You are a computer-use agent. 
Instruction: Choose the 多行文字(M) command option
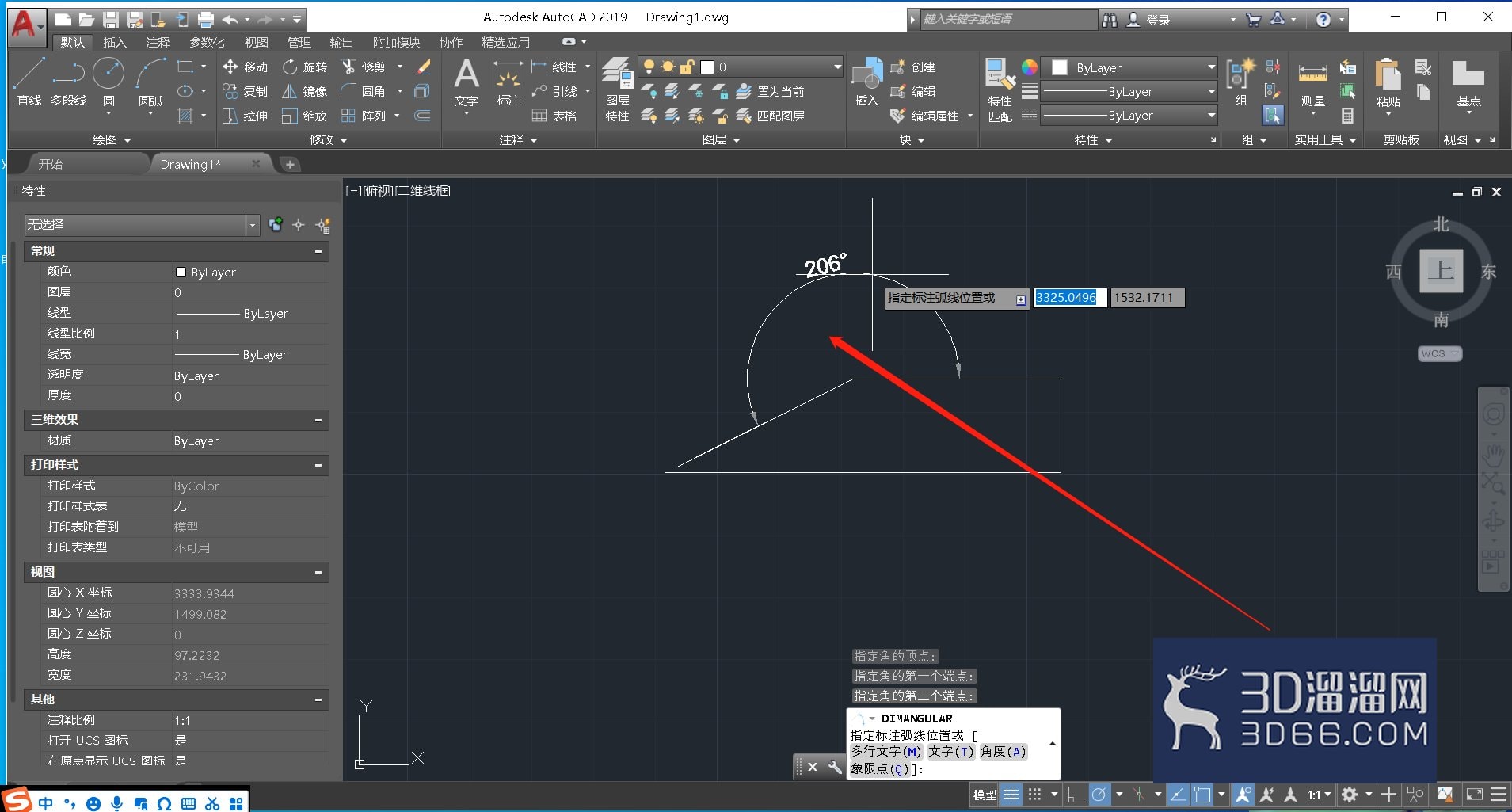point(886,752)
